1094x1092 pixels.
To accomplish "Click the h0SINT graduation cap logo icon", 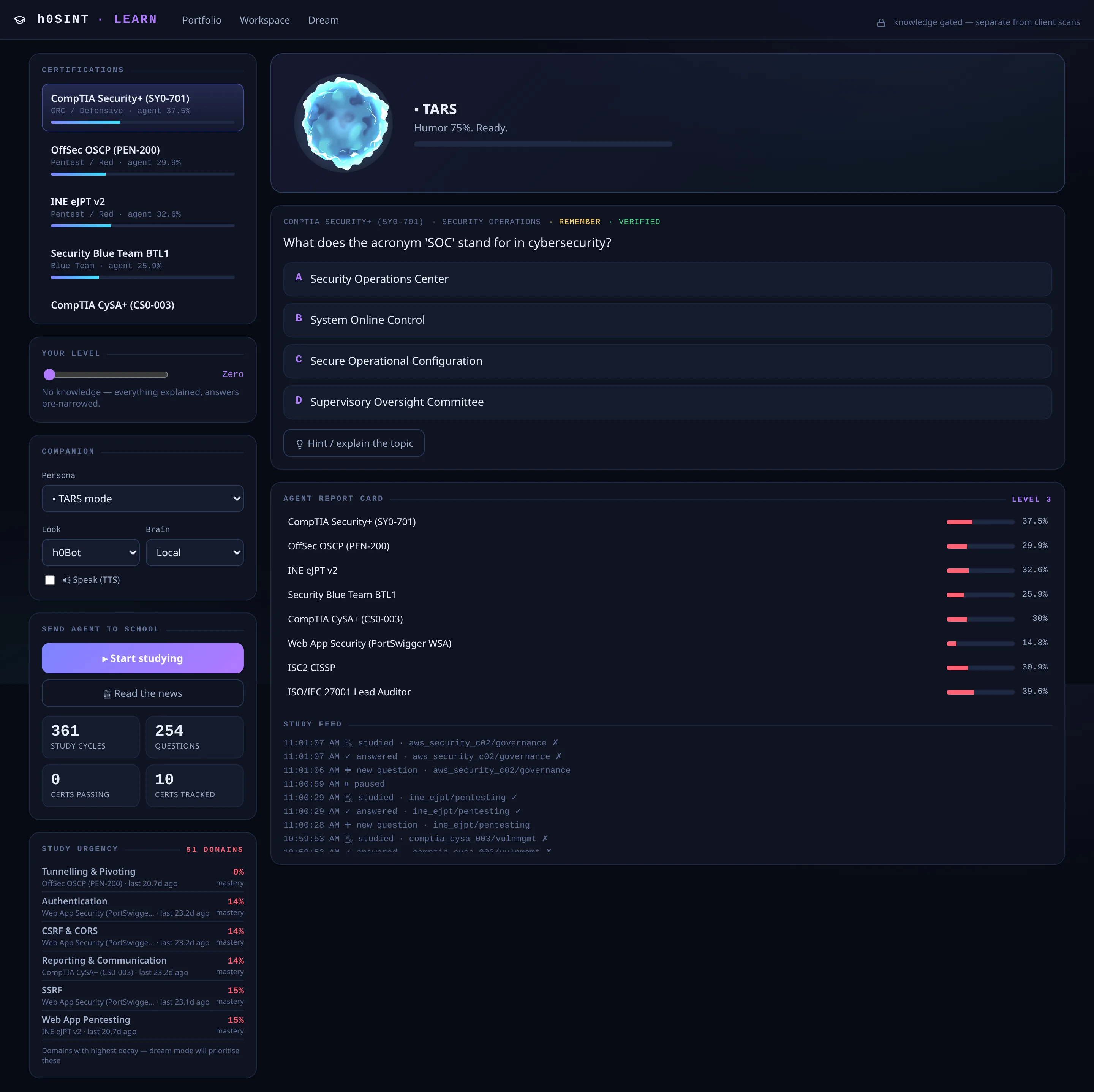I will [20, 20].
